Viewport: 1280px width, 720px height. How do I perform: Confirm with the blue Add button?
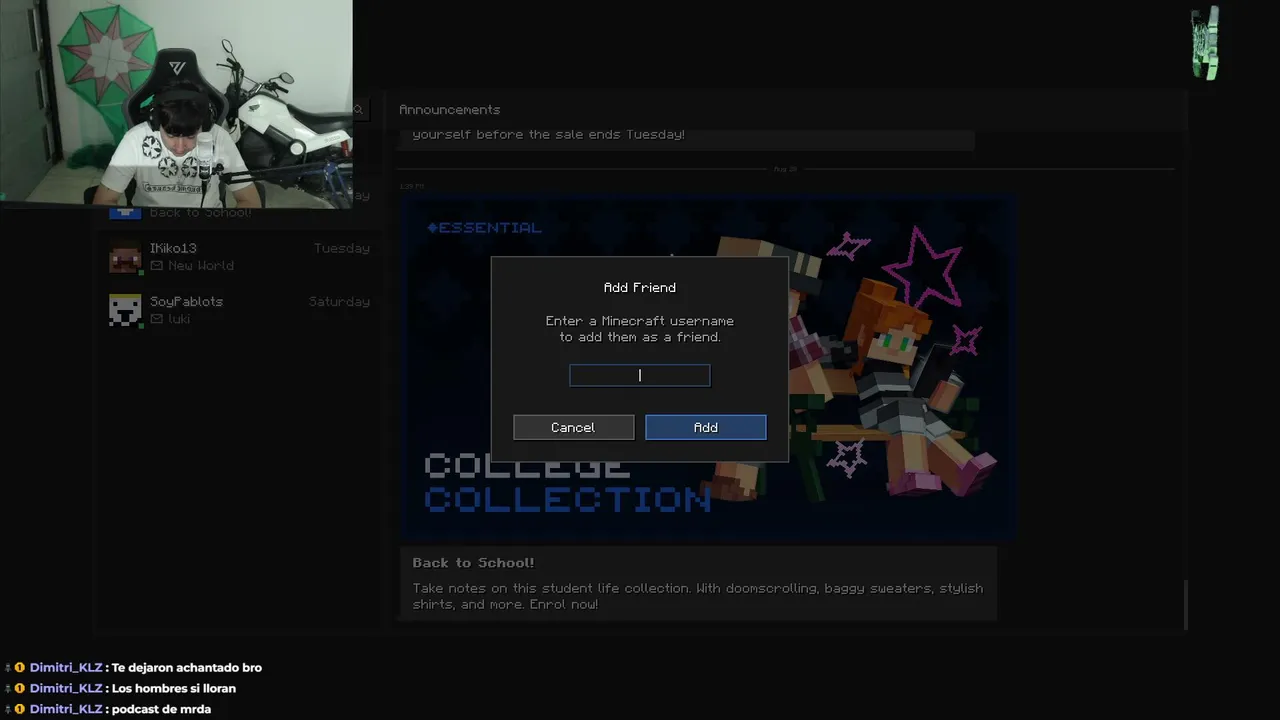click(706, 427)
